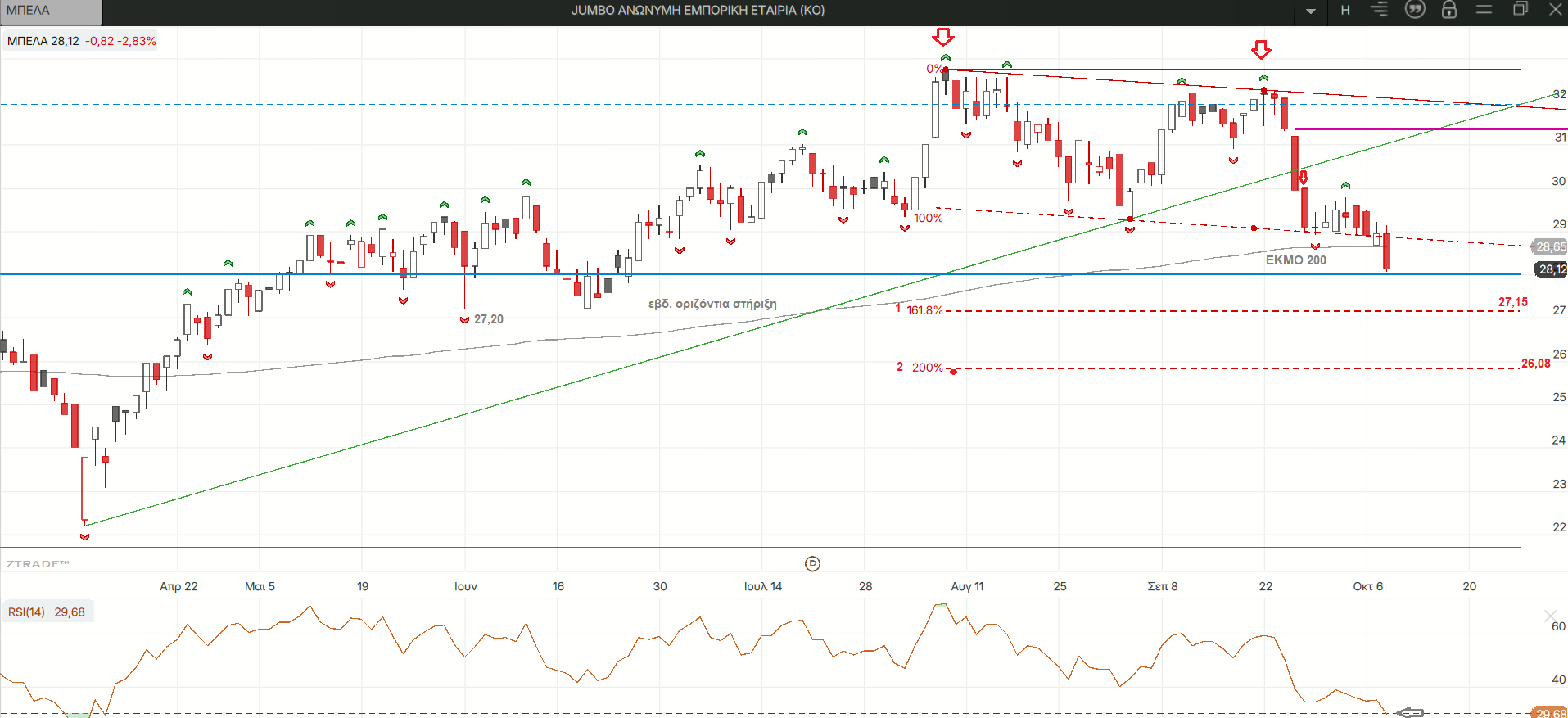
Task: Toggle the chart lock icon
Action: click(1448, 10)
